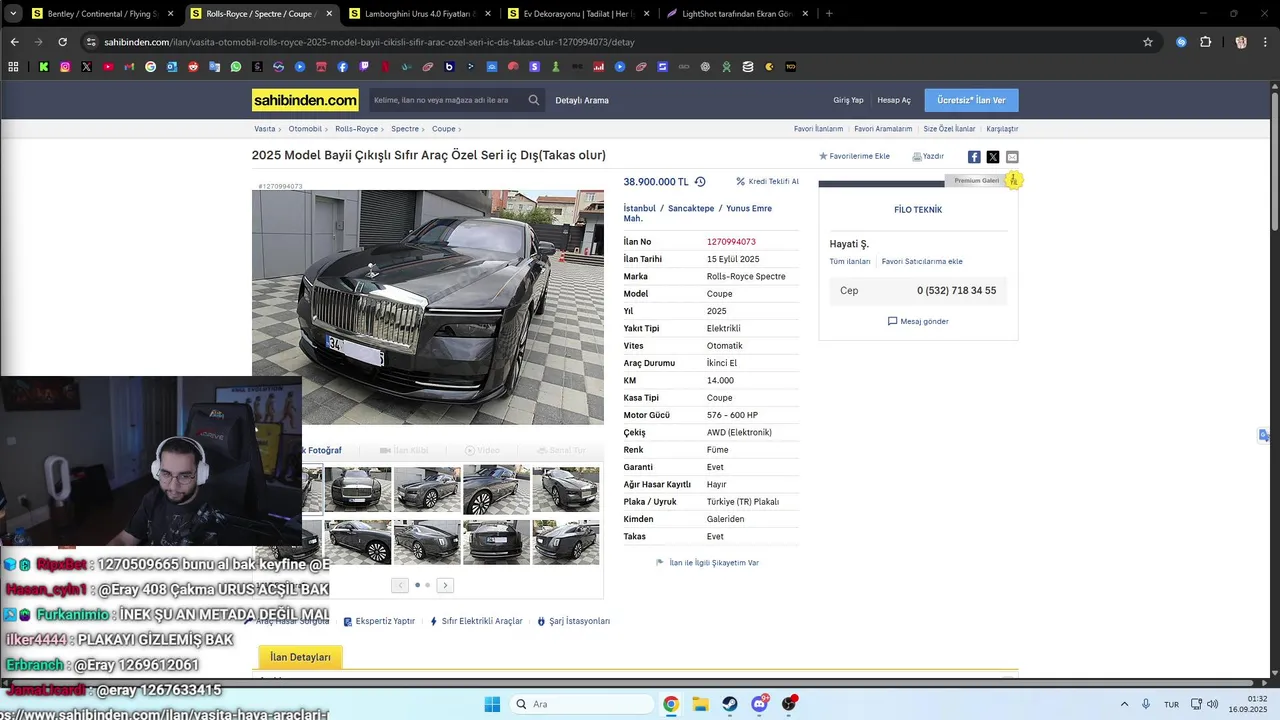Click the Rolls-Royce breadcrumb link
The image size is (1280, 720).
click(356, 129)
